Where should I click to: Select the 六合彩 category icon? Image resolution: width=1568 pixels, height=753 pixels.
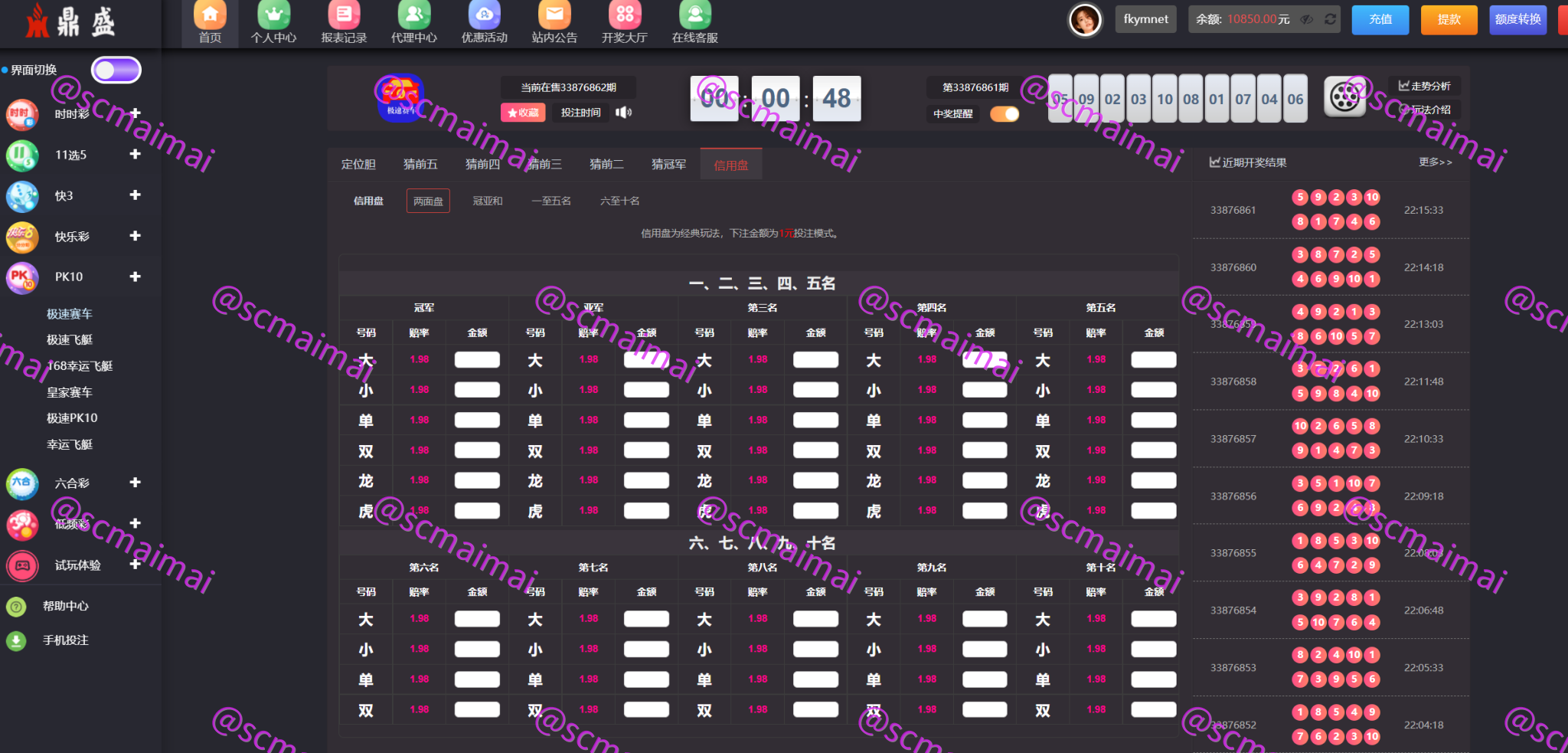(x=21, y=483)
